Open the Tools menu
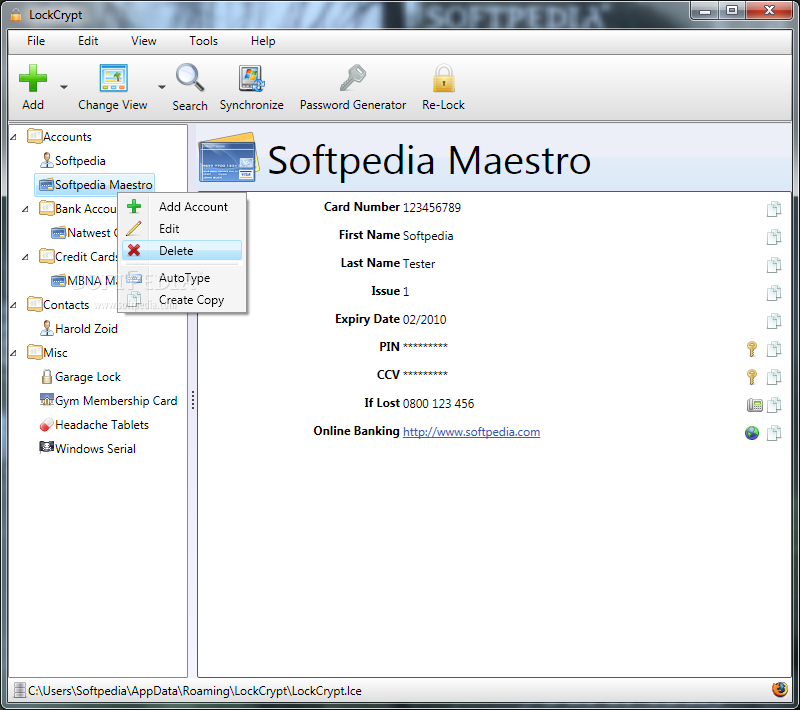 pyautogui.click(x=204, y=41)
